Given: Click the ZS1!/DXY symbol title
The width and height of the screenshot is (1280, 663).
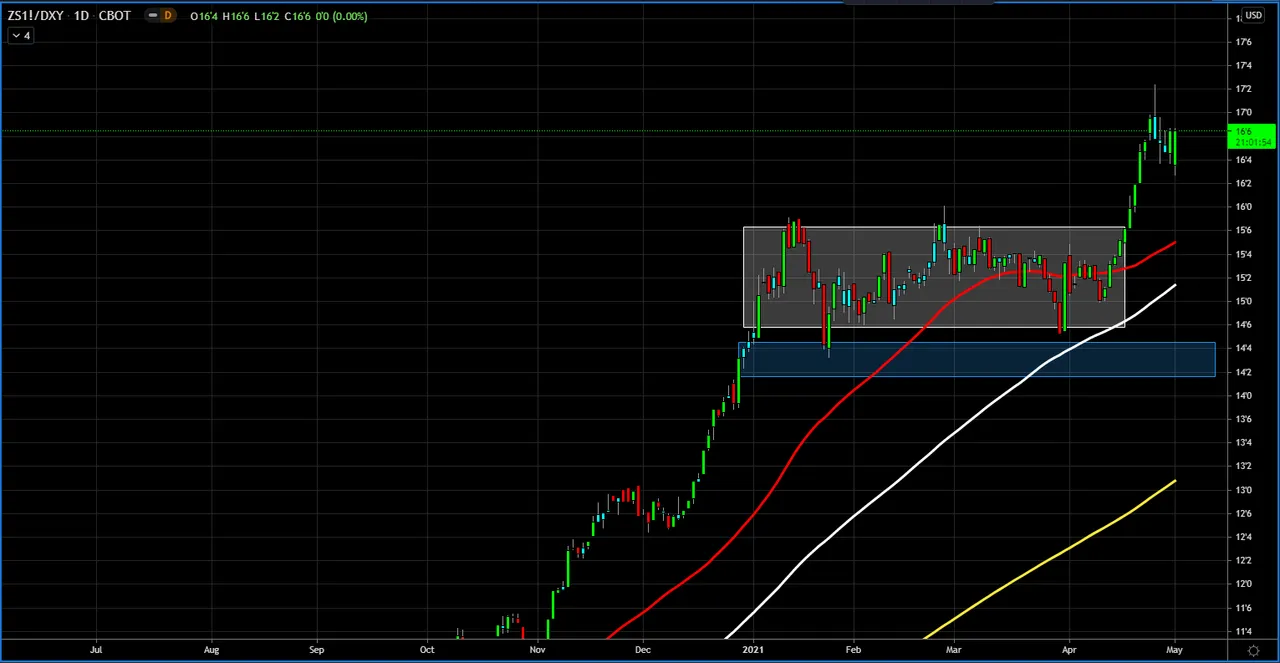Looking at the screenshot, I should click(35, 16).
